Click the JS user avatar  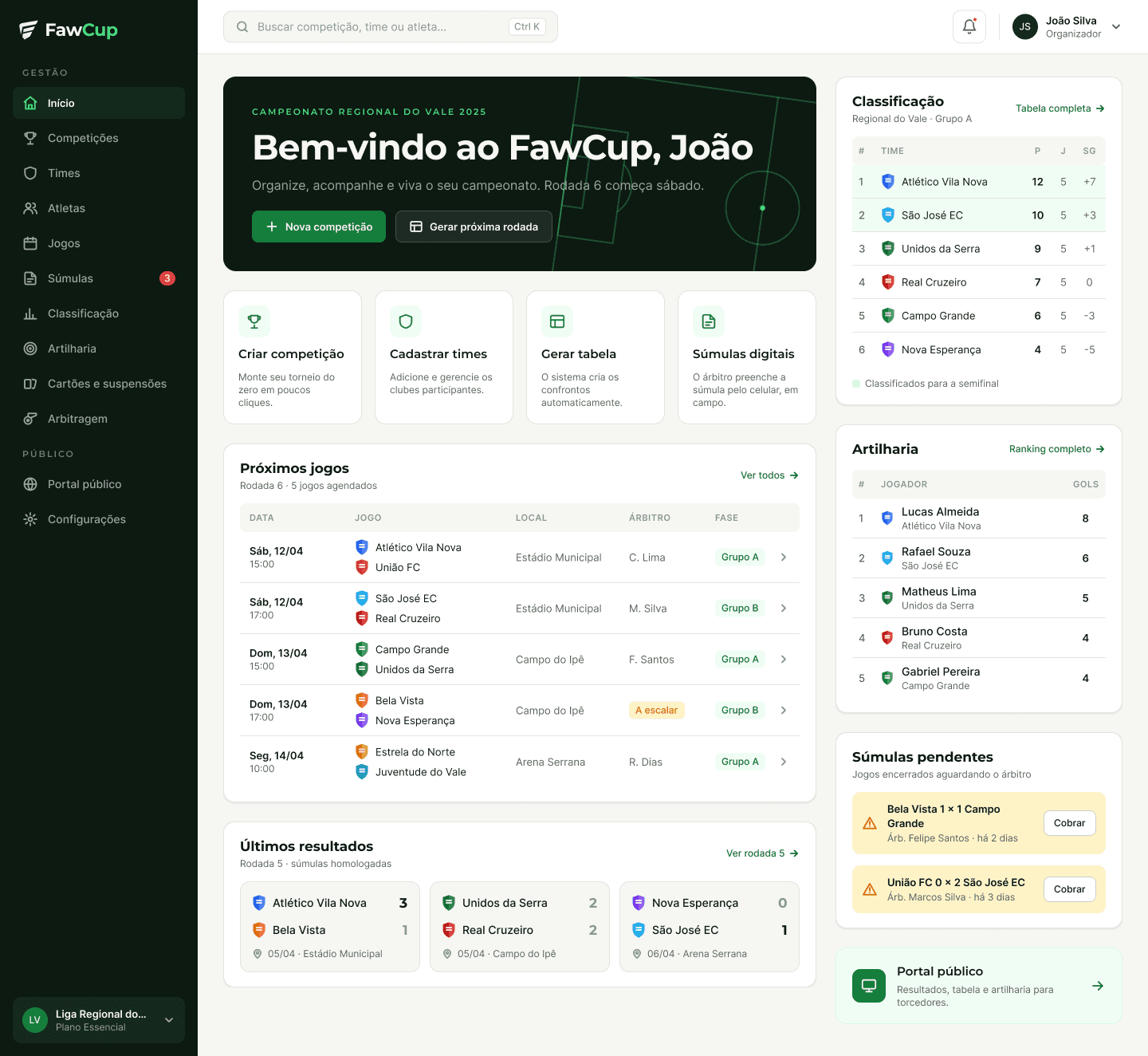pyautogui.click(x=1025, y=26)
